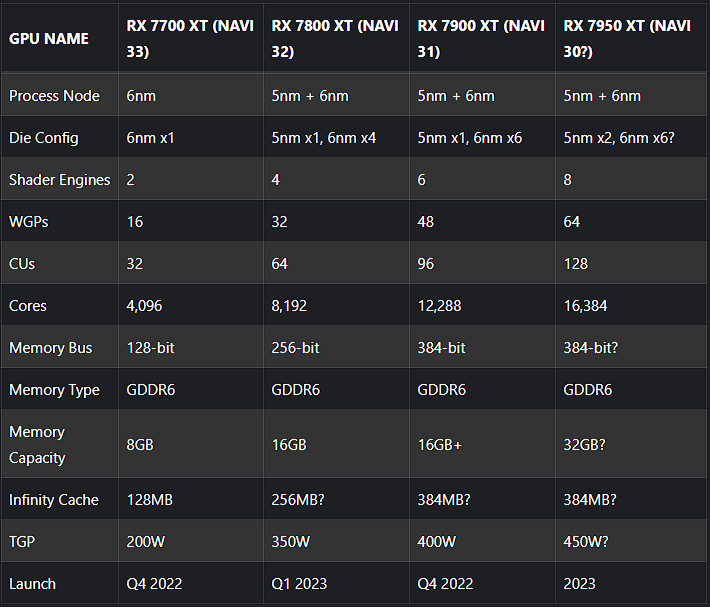Select the Q1 2023 launch cell
This screenshot has width=710, height=607.
coord(299,583)
